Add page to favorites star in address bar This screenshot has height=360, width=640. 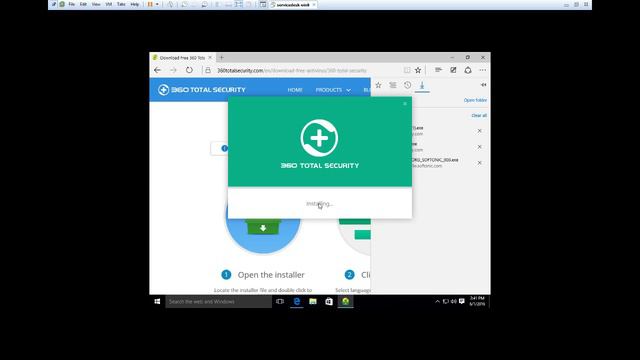coord(418,70)
